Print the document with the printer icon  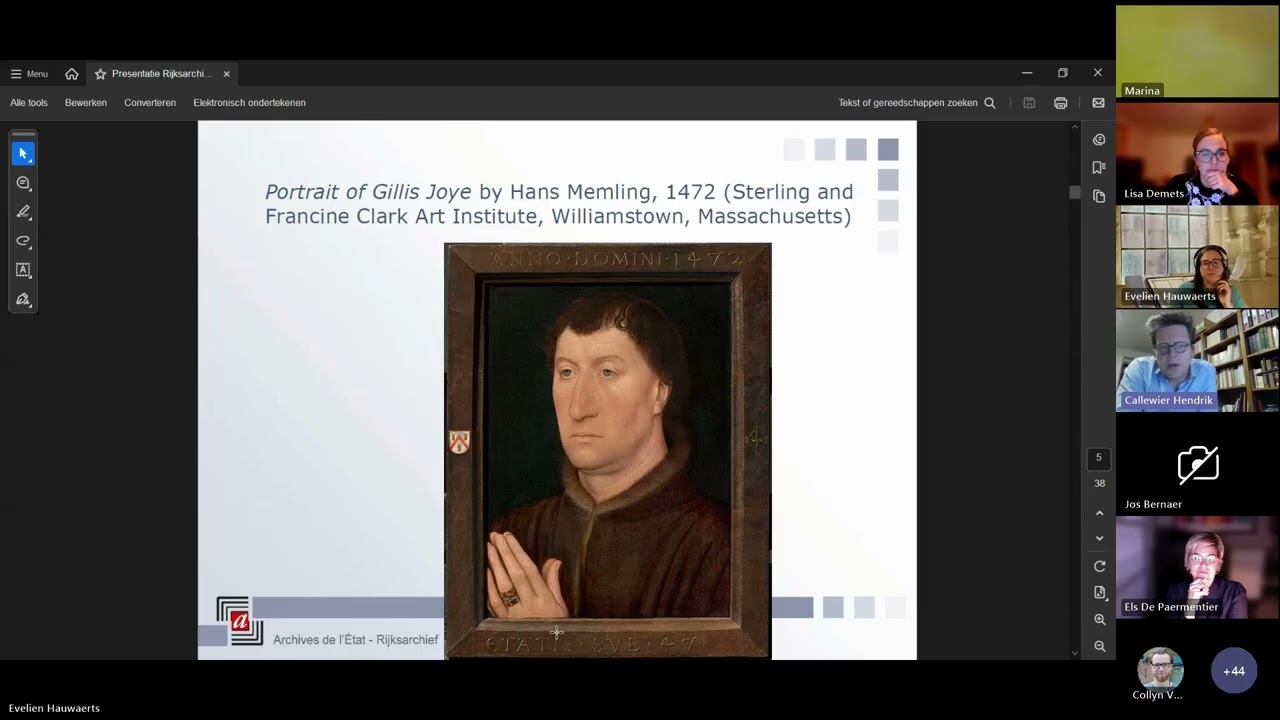[x=1060, y=103]
